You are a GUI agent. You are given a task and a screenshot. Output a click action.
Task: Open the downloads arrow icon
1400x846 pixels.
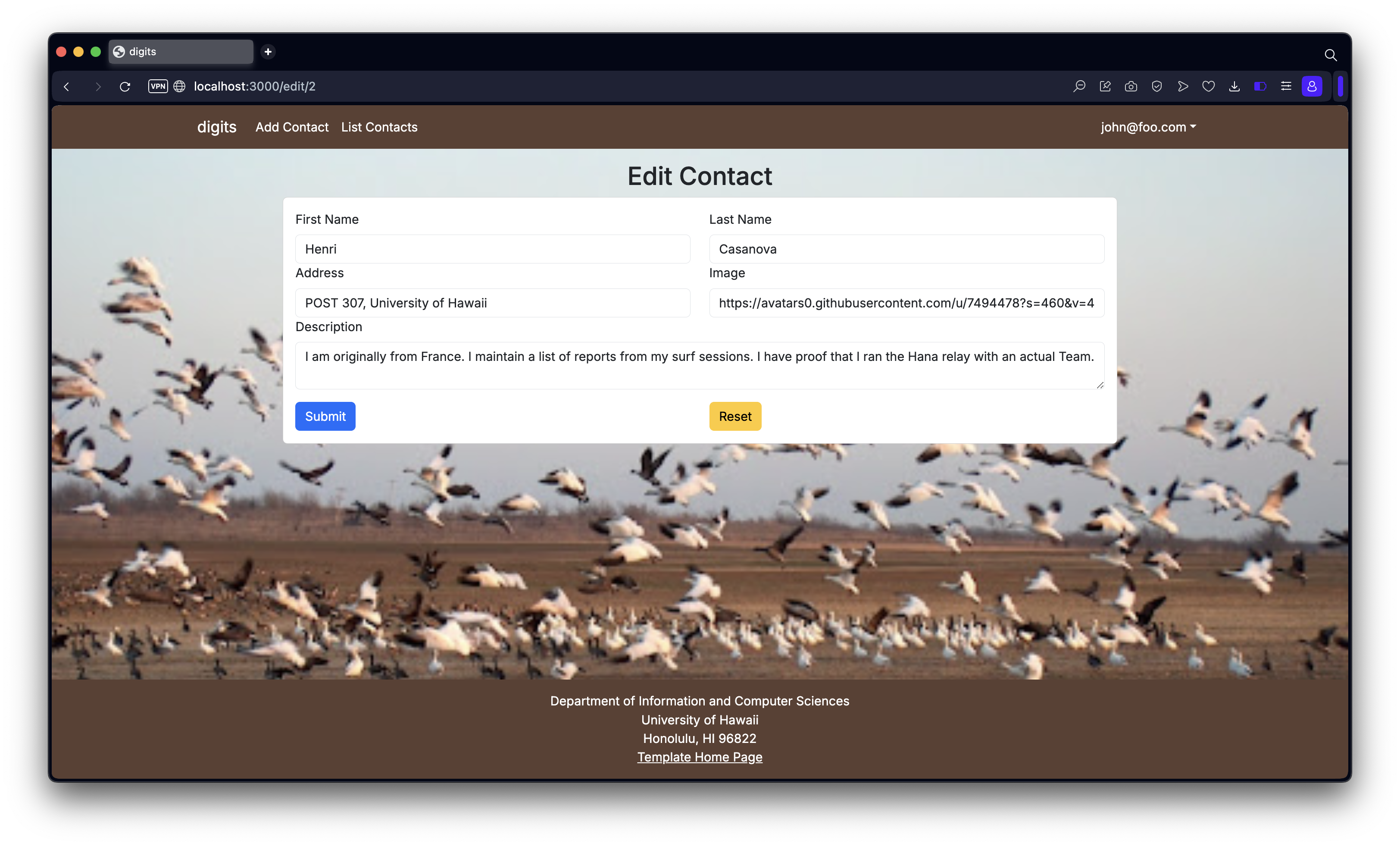pos(1234,86)
